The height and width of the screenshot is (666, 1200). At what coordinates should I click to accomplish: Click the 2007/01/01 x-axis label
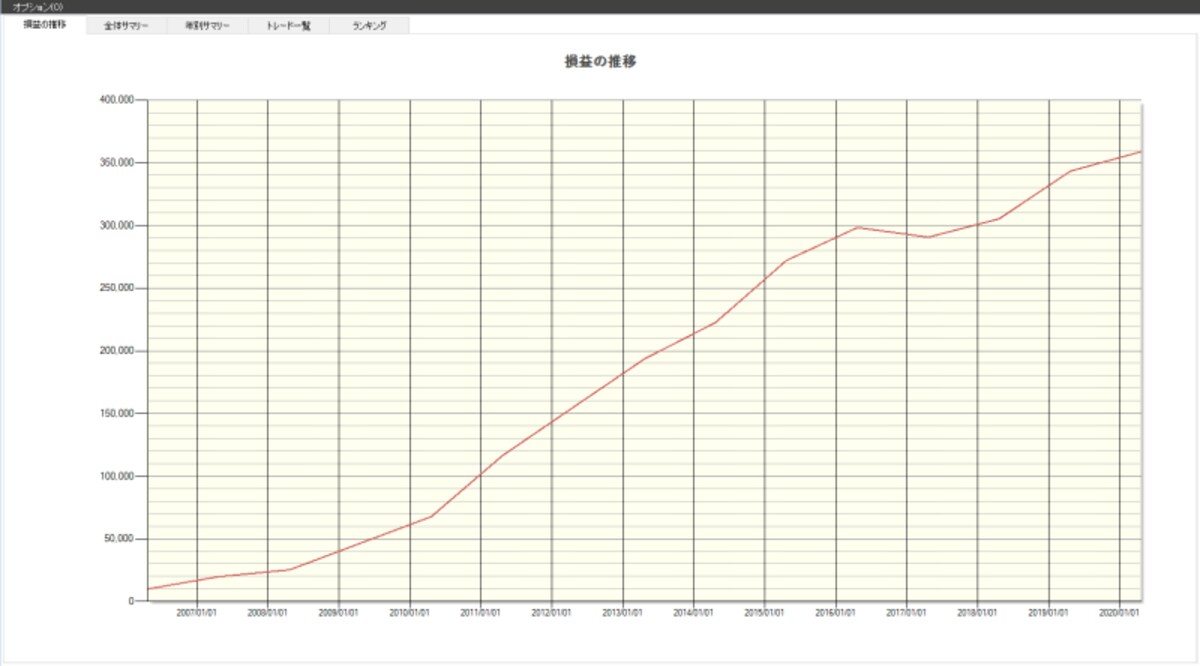tap(197, 612)
